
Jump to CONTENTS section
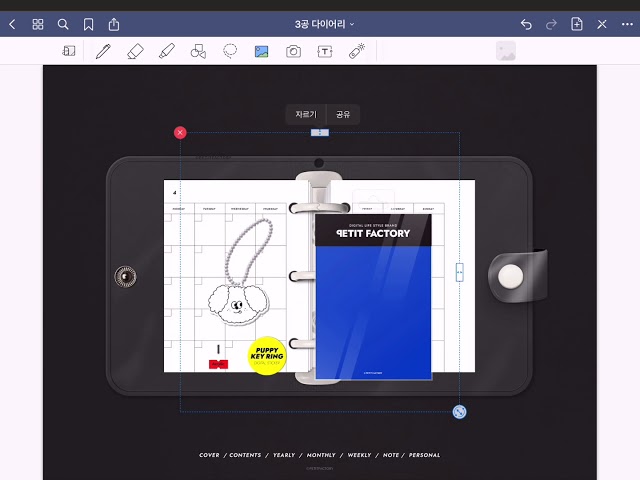click(245, 455)
